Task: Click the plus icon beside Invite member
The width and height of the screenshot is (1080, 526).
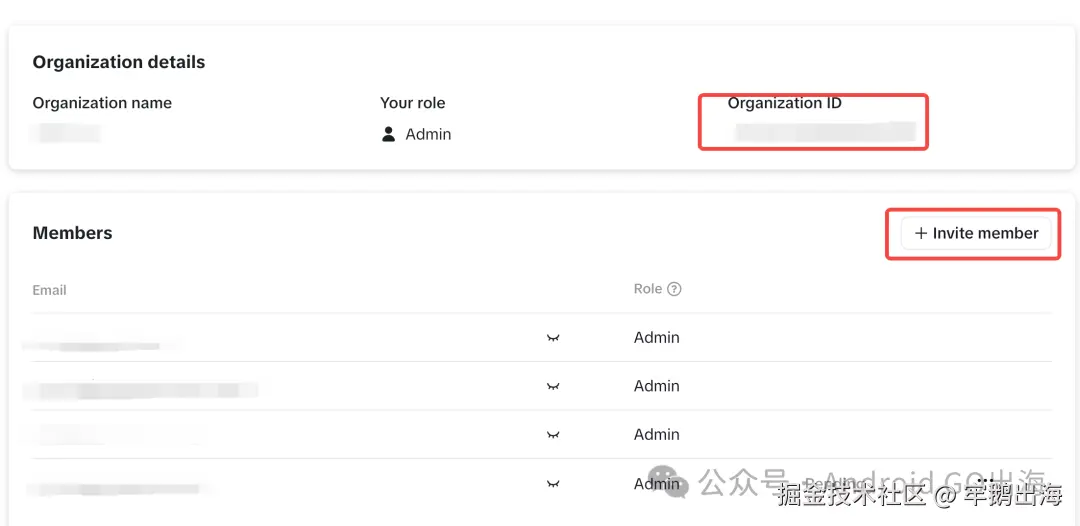Action: [x=921, y=233]
